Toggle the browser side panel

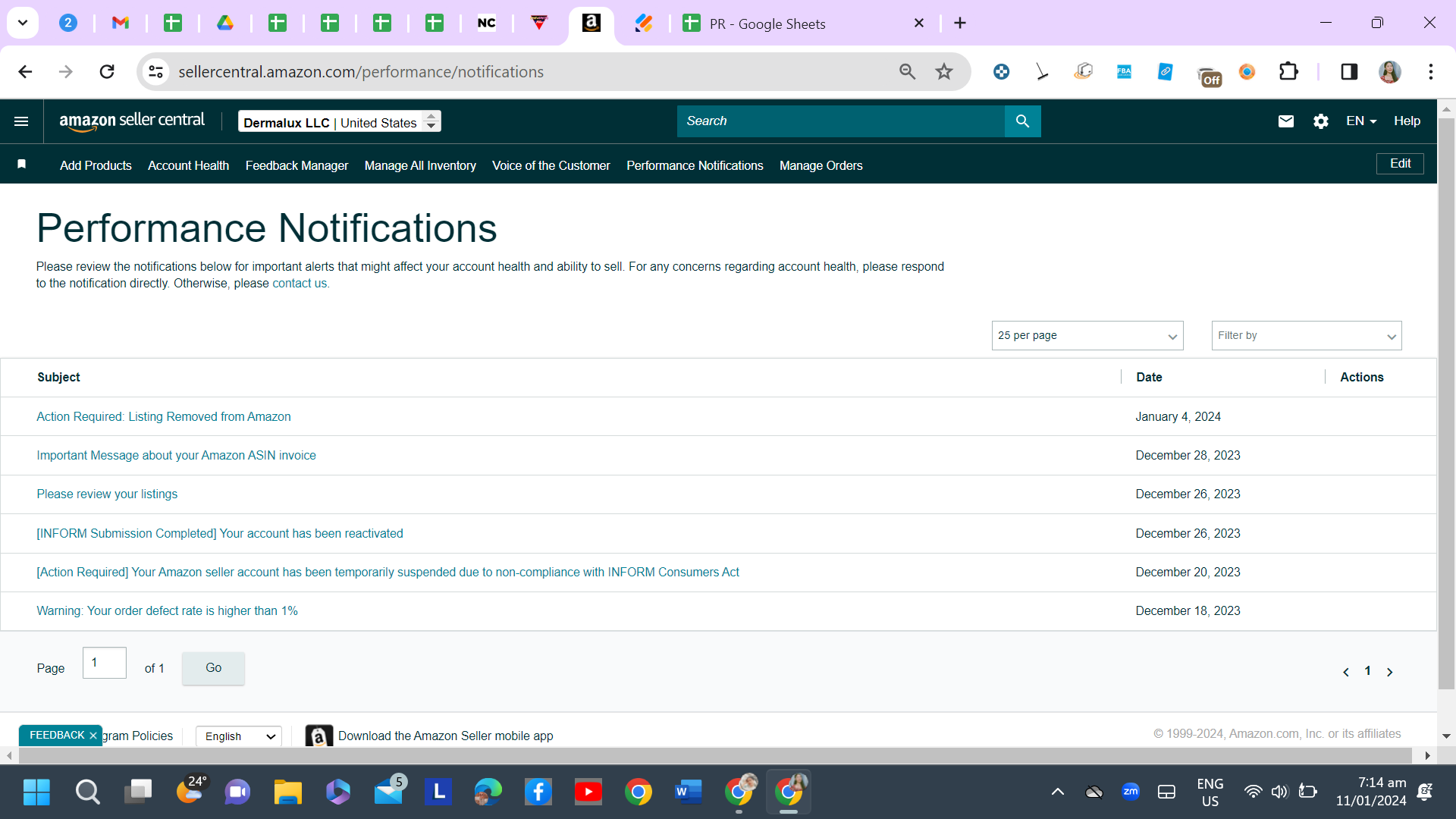[x=1349, y=71]
